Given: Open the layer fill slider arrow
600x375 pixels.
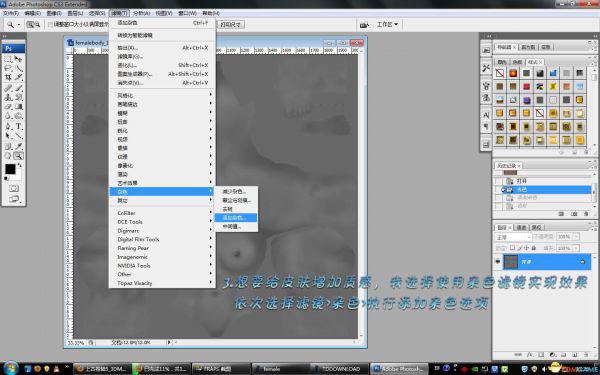Looking at the screenshot, I should 576,248.
